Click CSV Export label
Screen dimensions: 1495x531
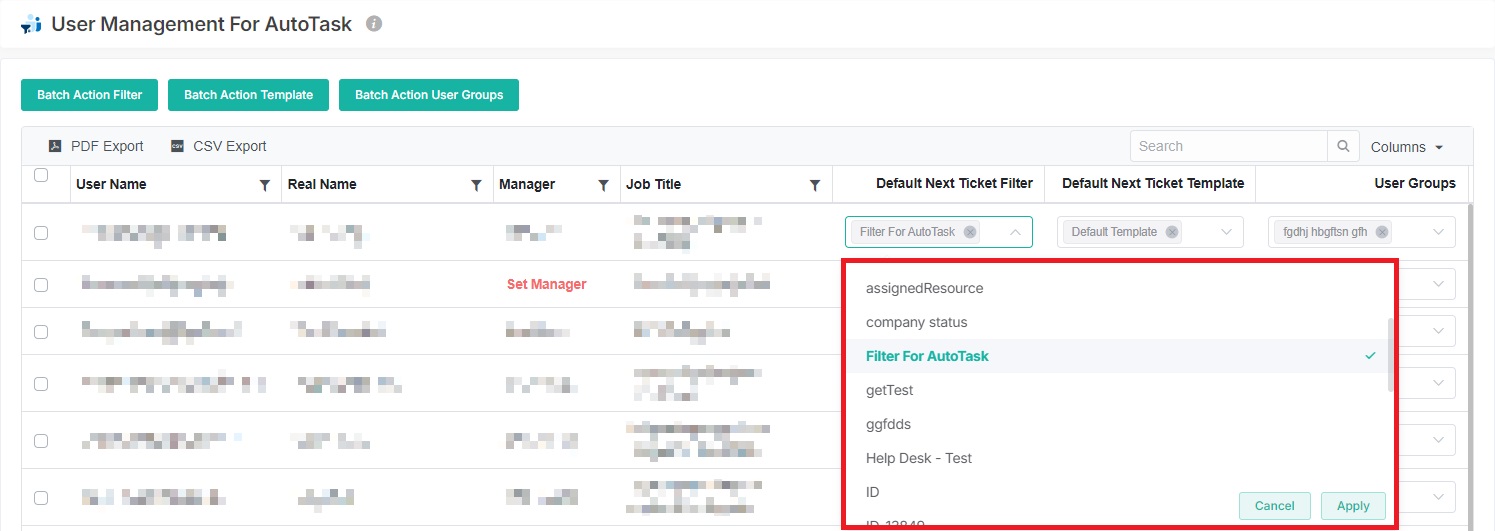230,146
